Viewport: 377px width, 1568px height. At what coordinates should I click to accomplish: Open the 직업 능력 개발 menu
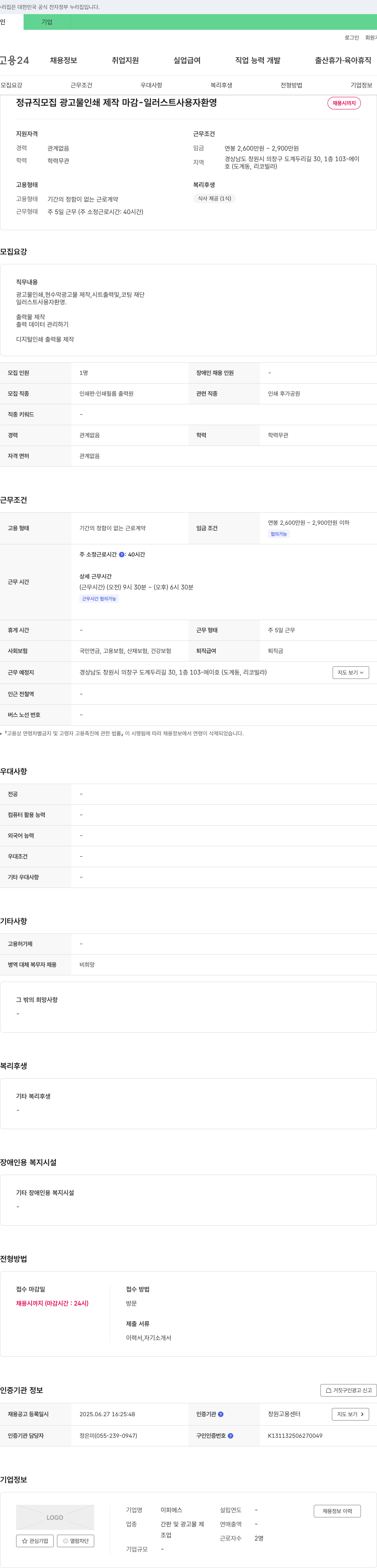click(258, 60)
